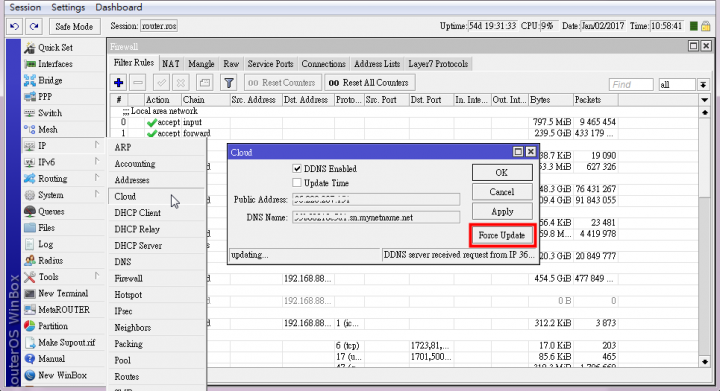
Task: Click scroll down arrow in firewall list
Action: 705,362
